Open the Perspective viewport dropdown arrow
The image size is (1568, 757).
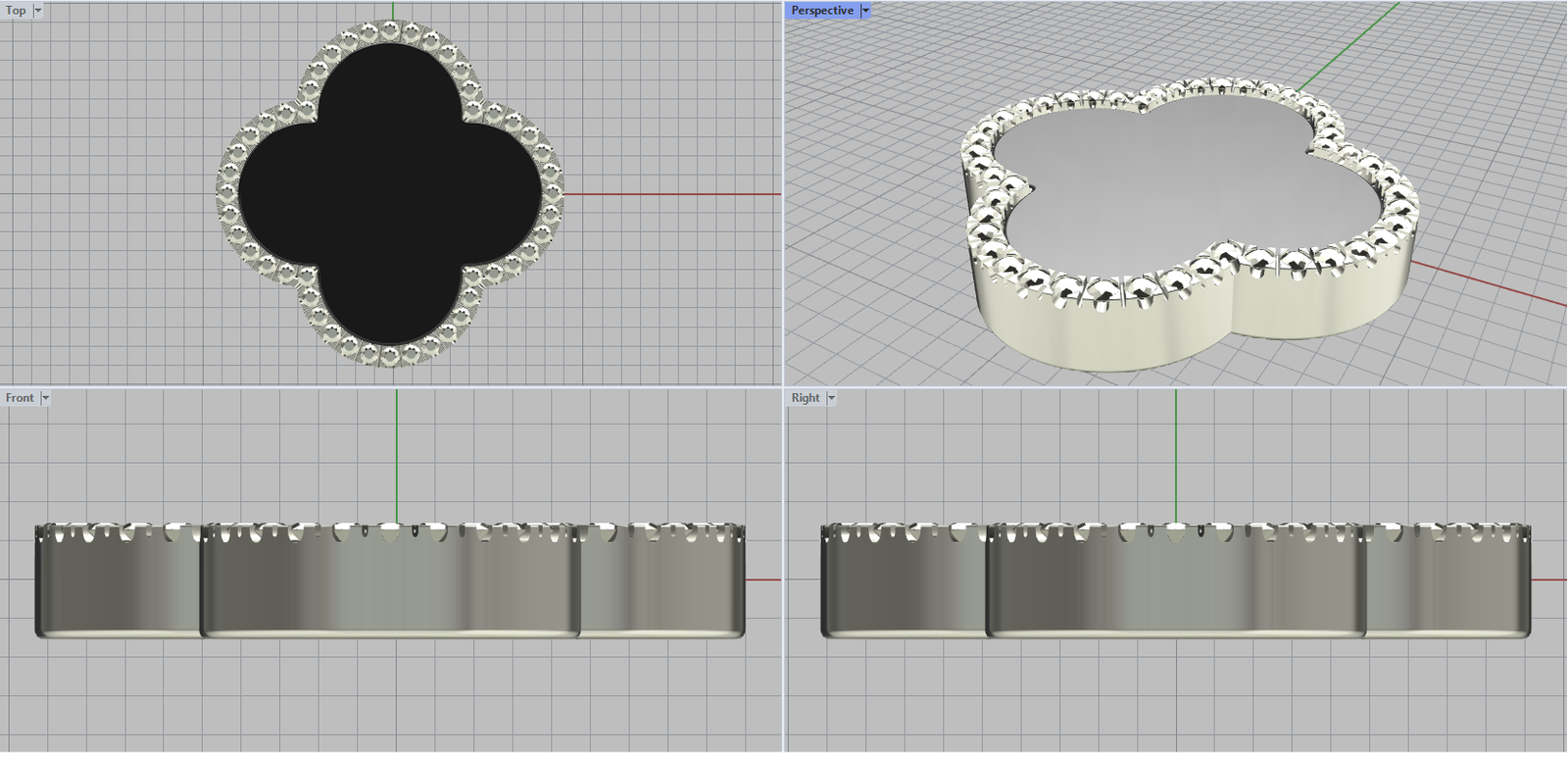pyautogui.click(x=865, y=11)
